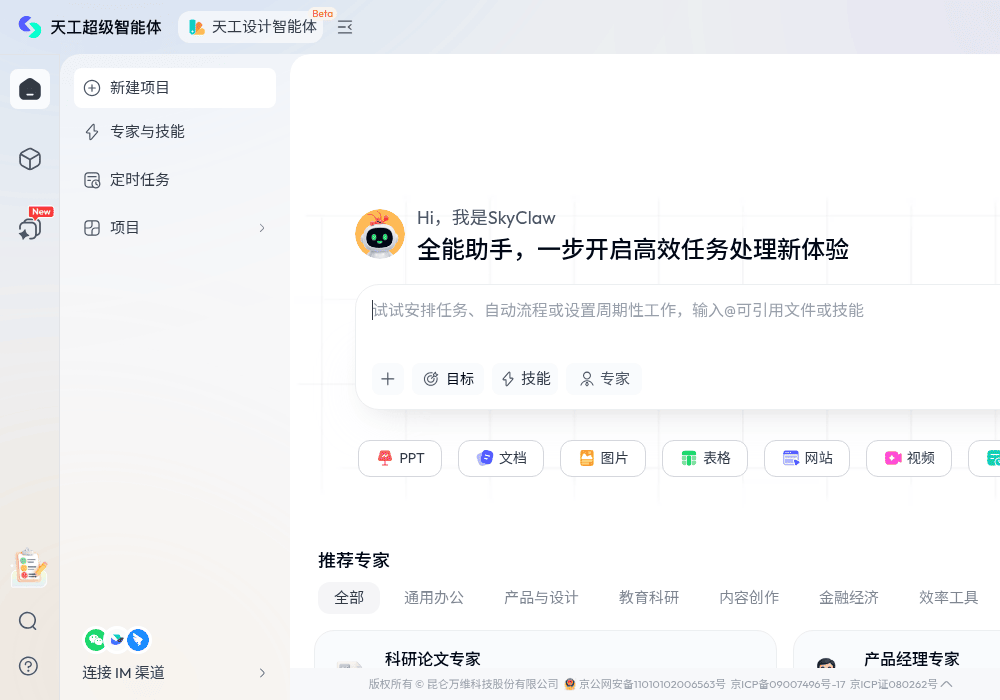
Task: Click 京ICP备09007496号-17 link
Action: [788, 684]
